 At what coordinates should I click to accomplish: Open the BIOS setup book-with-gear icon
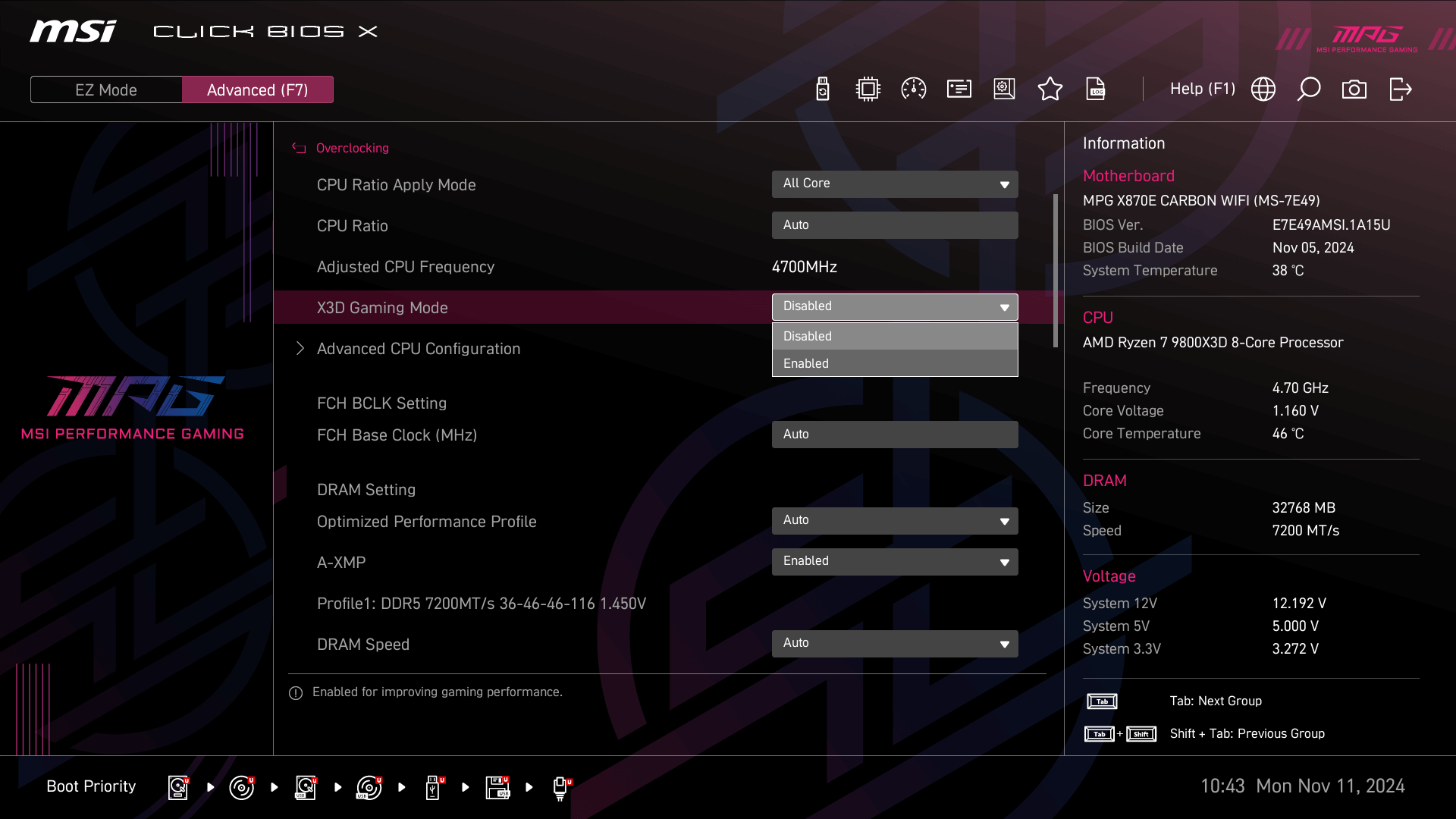pyautogui.click(x=1004, y=89)
